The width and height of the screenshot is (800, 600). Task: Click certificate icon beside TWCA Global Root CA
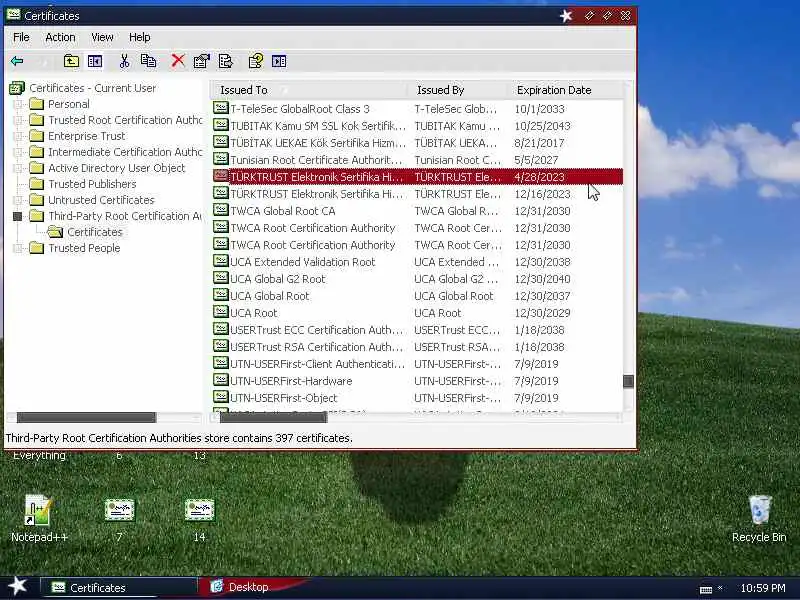point(221,210)
